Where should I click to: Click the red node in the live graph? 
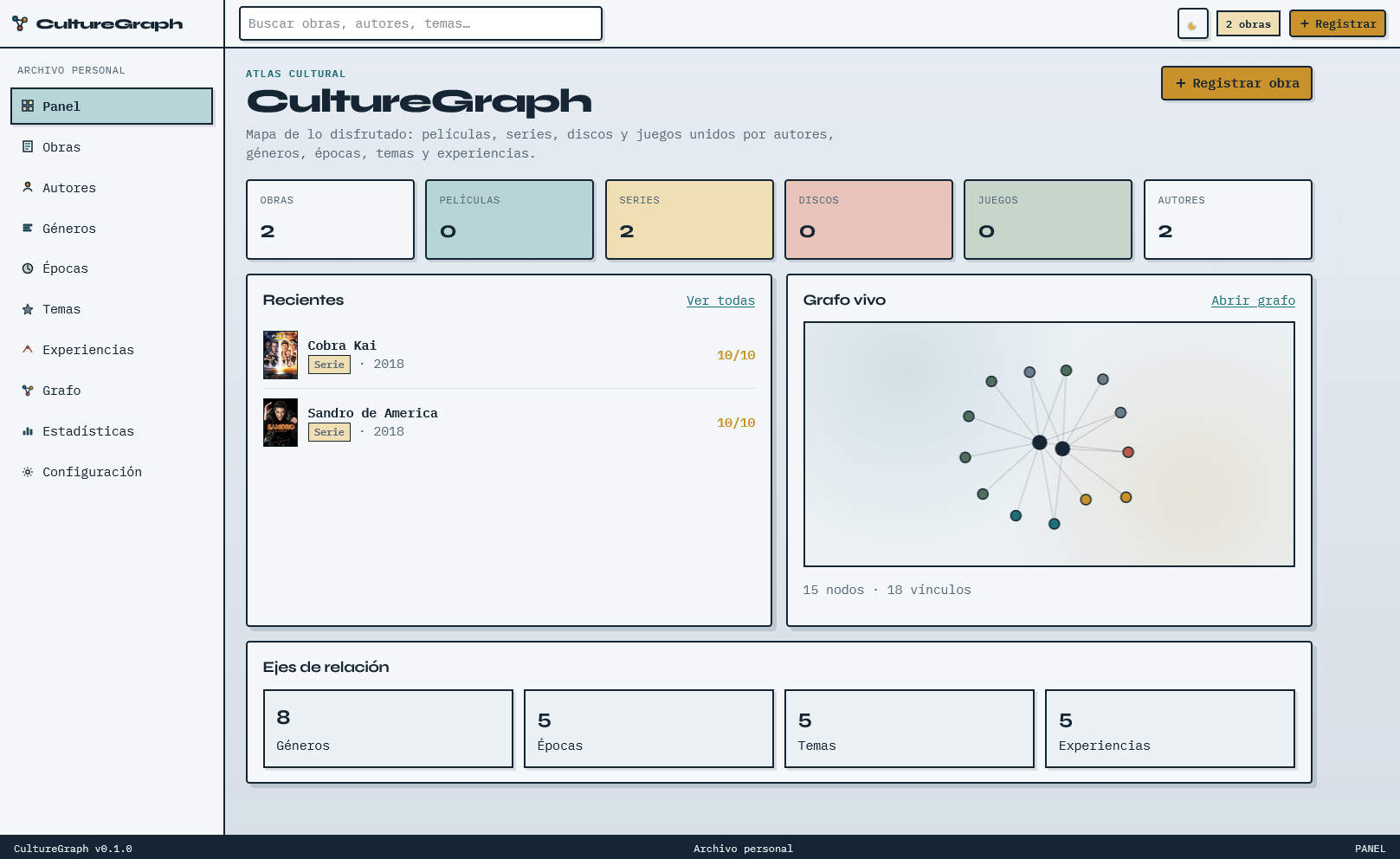point(1128,452)
